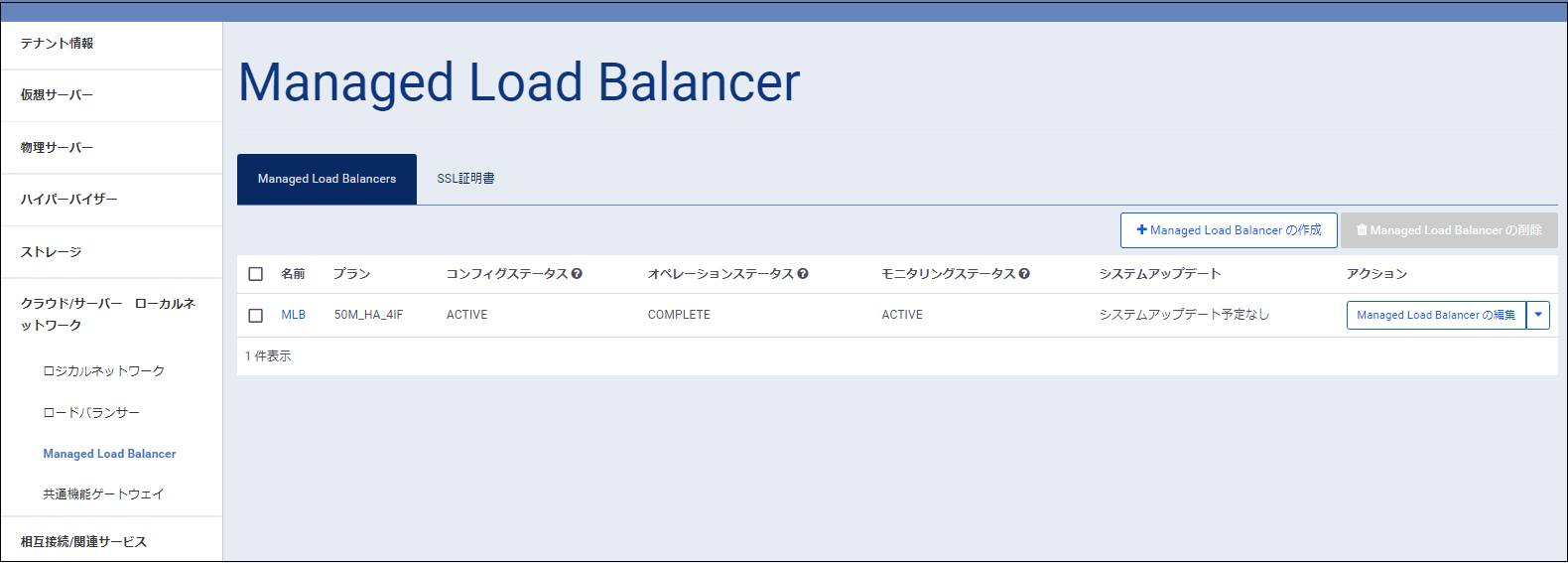Select ロジカルネットワーク sidebar sub-item
This screenshot has width=1568, height=563.
pos(104,371)
